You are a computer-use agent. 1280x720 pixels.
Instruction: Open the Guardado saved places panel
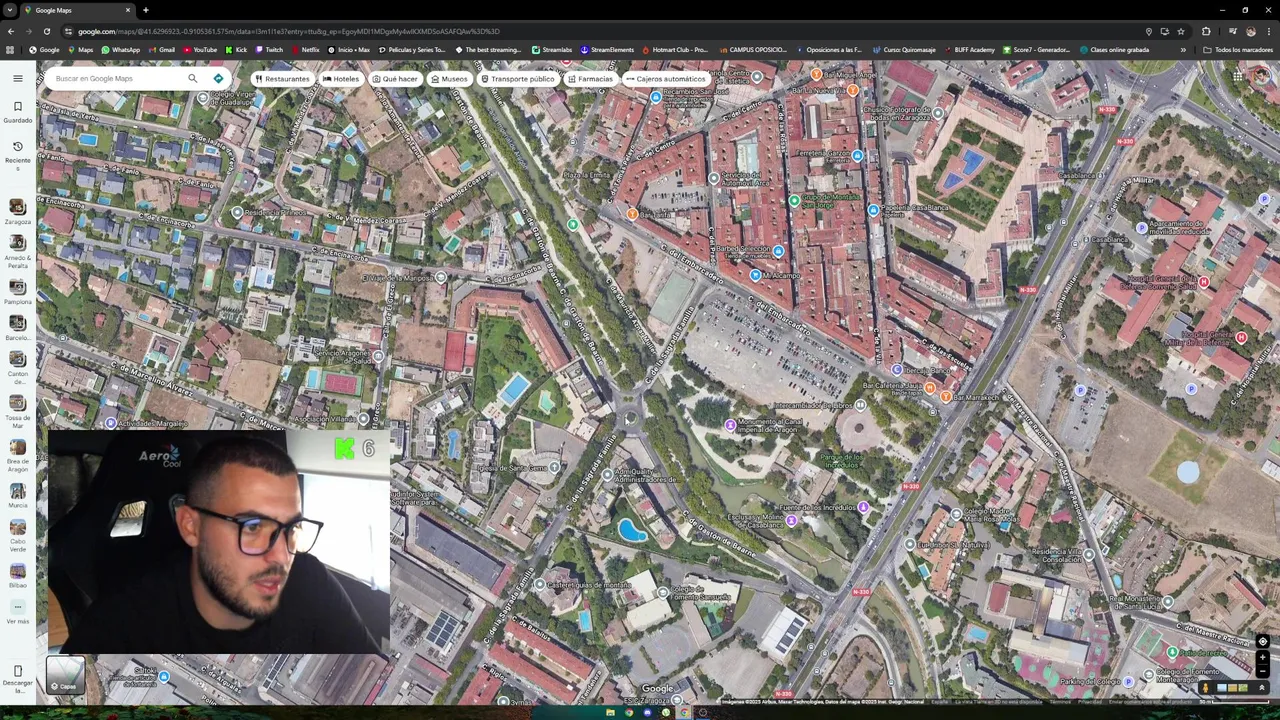17,111
